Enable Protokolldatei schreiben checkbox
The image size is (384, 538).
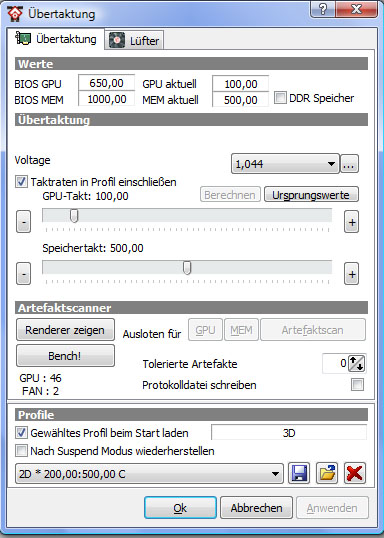click(x=357, y=385)
